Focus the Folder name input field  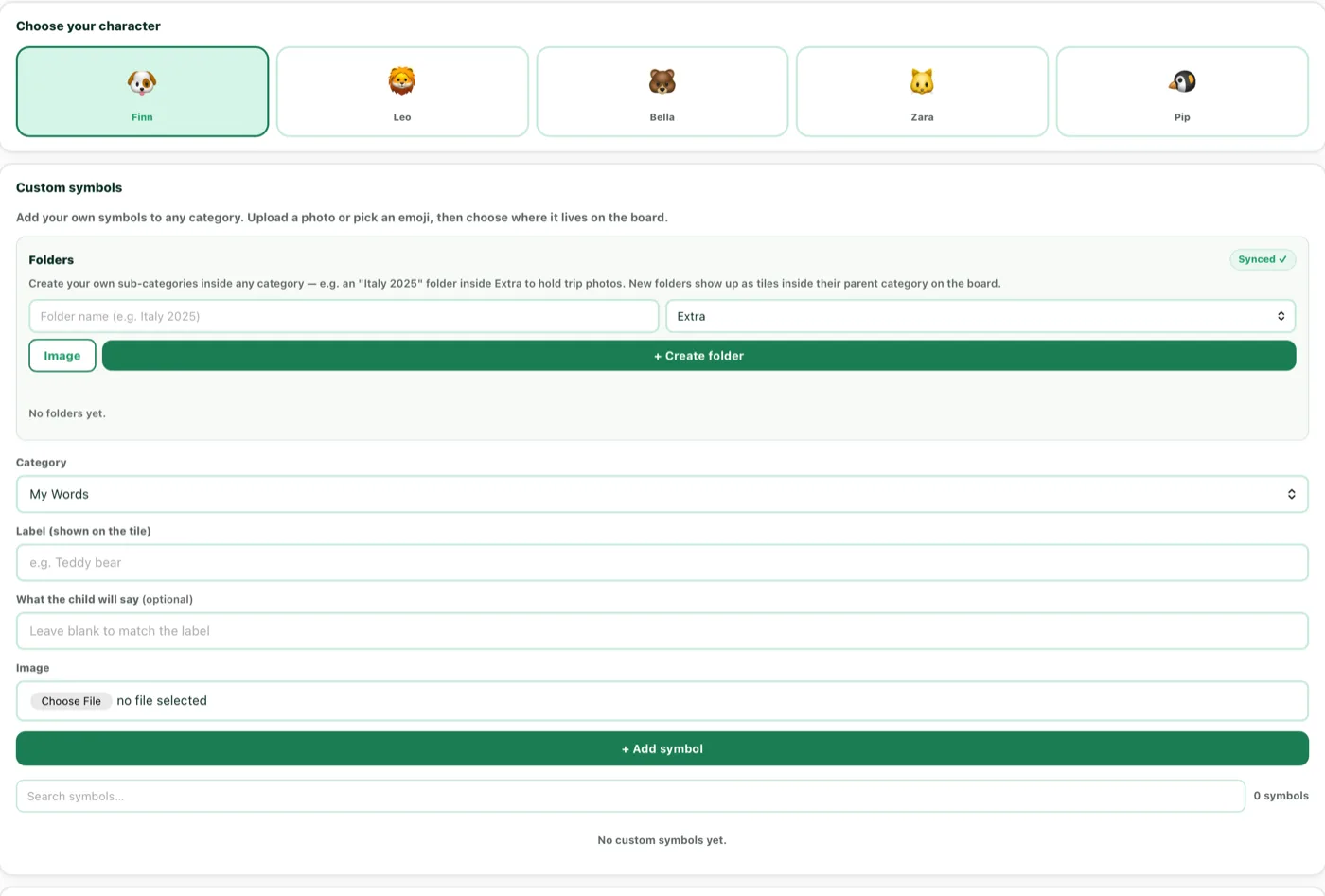344,316
